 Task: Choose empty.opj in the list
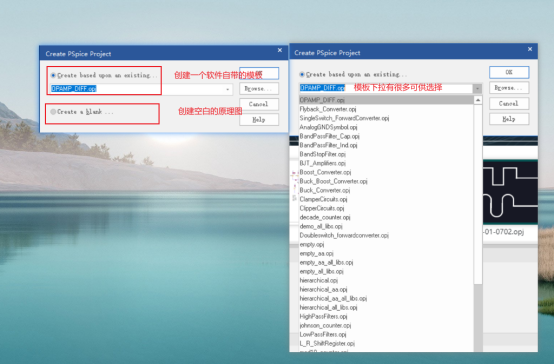click(x=386, y=244)
